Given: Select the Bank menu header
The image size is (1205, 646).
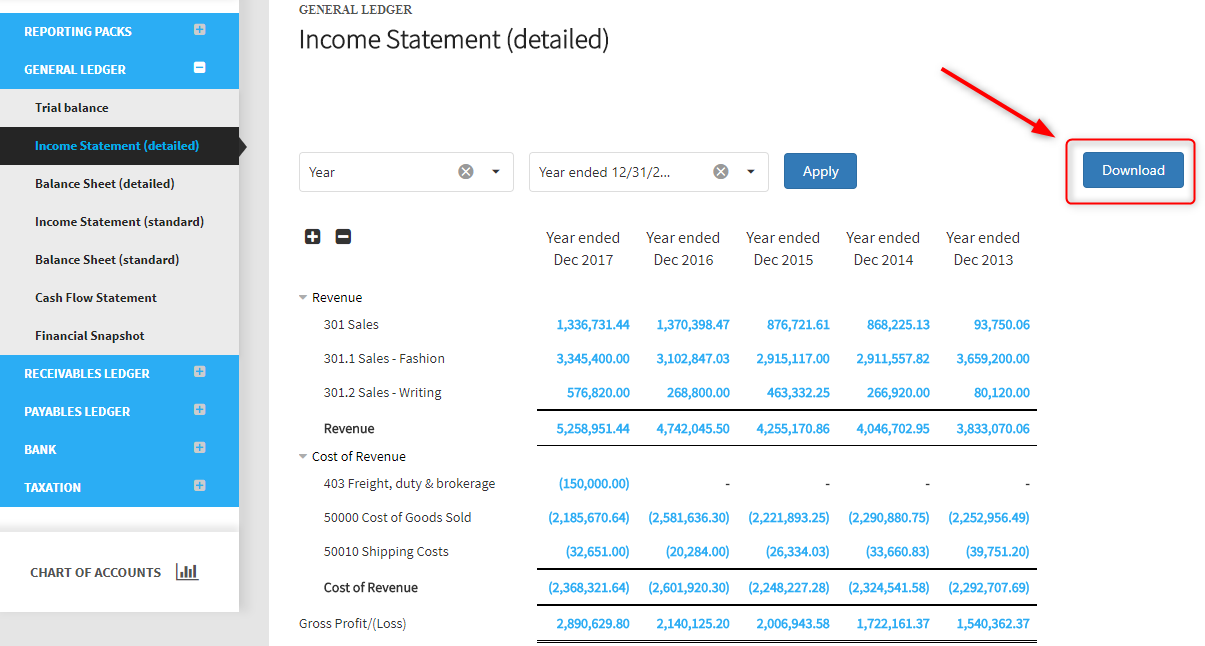Looking at the screenshot, I should pos(40,449).
